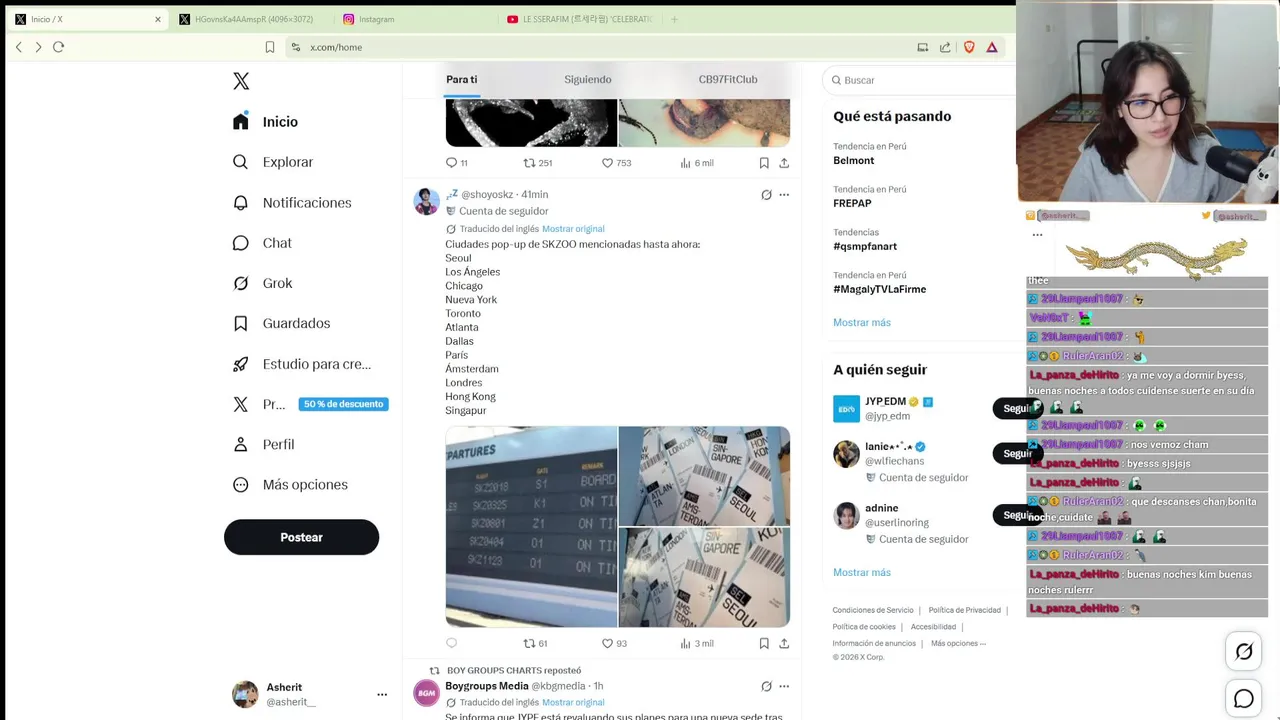Viewport: 1280px width, 720px height.
Task: Bookmark the shoyoskz post
Action: click(x=764, y=643)
